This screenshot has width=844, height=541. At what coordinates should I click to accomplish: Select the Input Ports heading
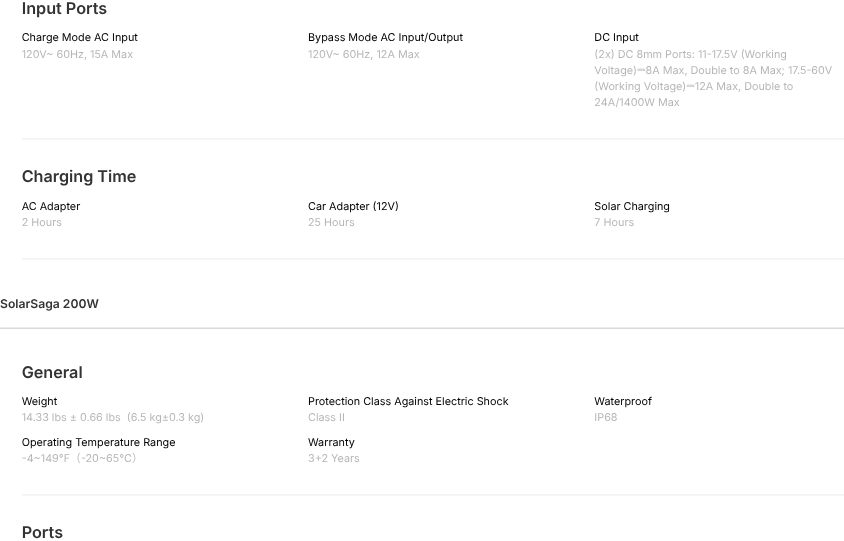pos(64,9)
